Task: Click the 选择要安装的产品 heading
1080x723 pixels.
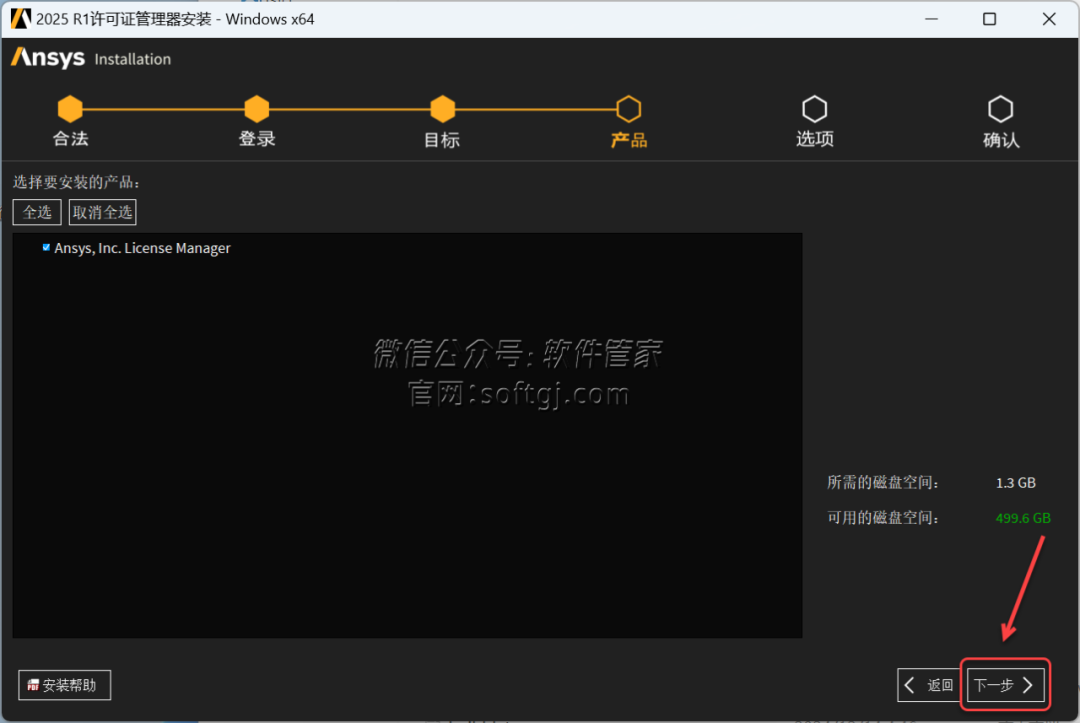Action: pos(76,182)
